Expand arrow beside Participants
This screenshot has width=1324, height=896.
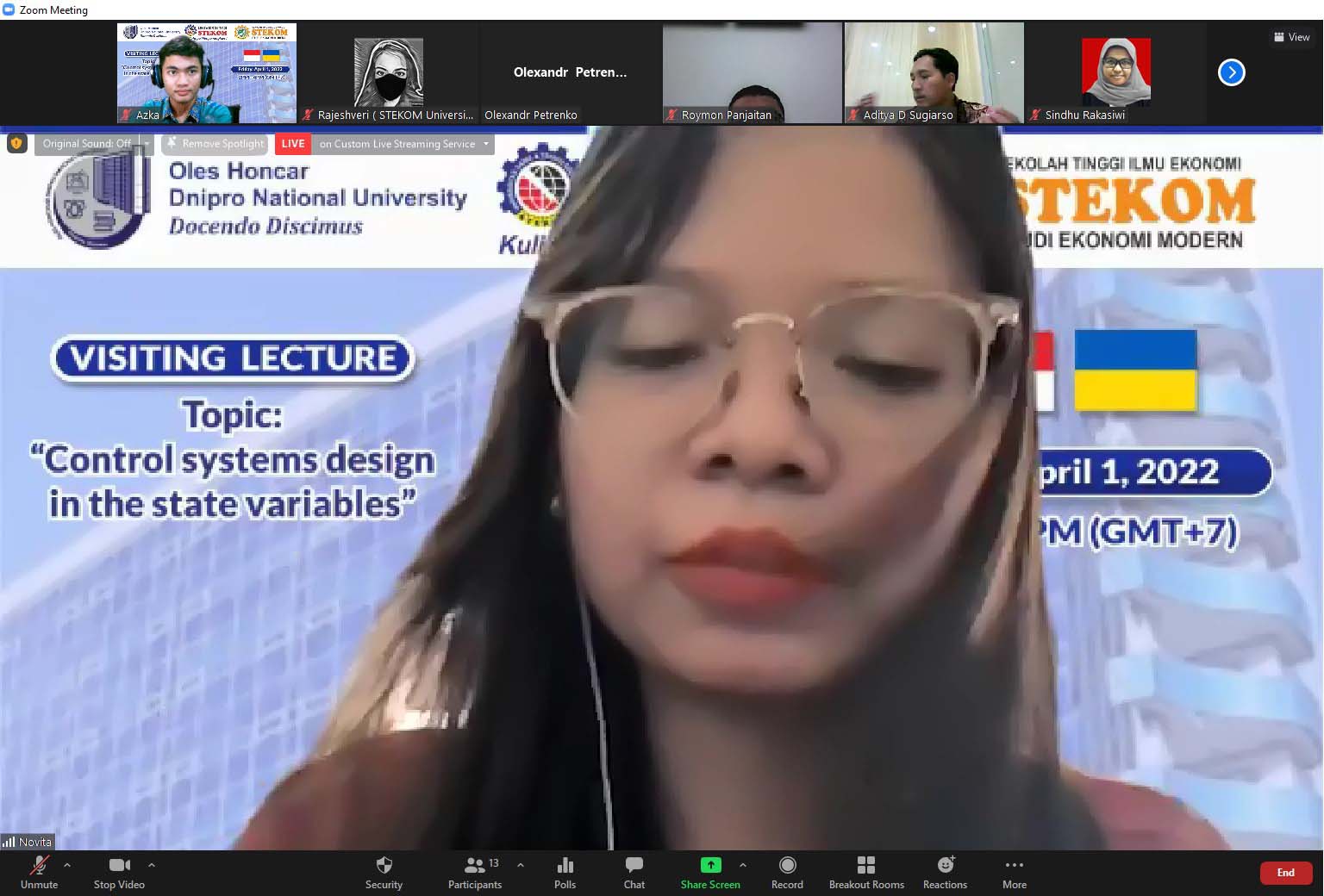[x=521, y=864]
